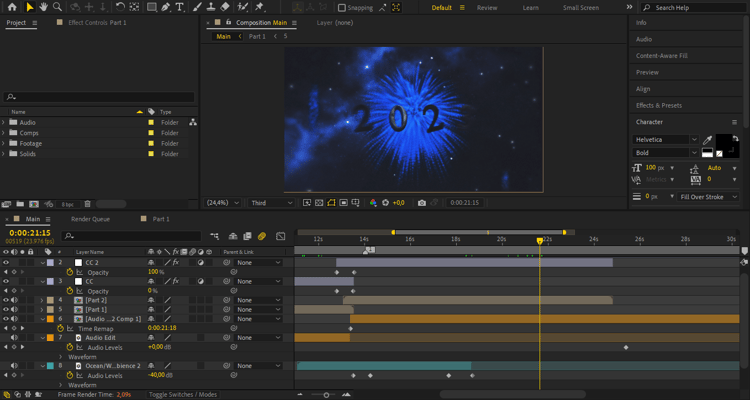Screen dimensions: 750x400
Task: Take a snapshot with camera icon
Action: pos(422,203)
